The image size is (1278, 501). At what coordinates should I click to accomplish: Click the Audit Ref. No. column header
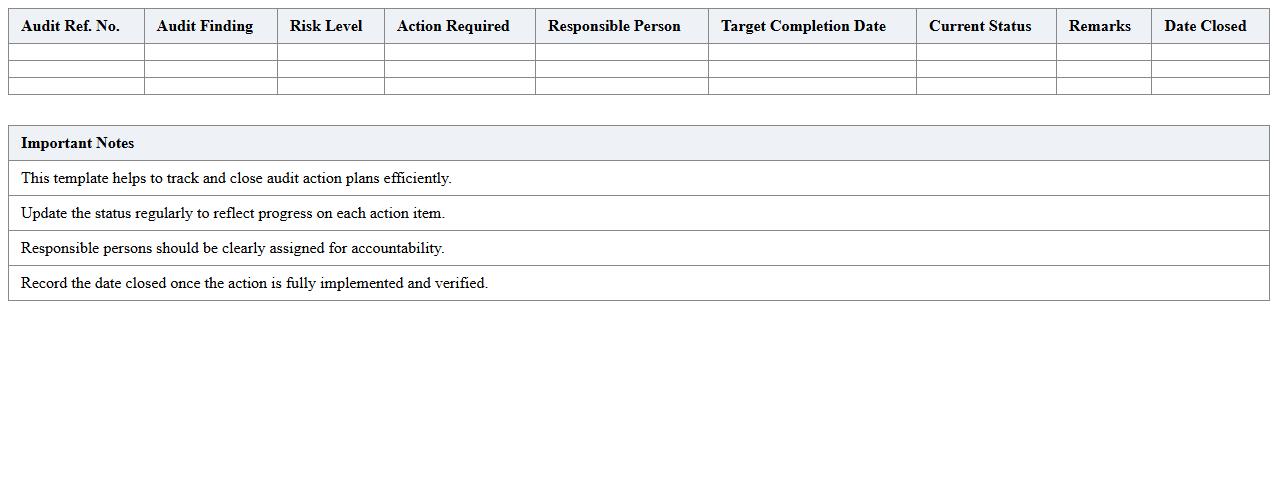[70, 26]
